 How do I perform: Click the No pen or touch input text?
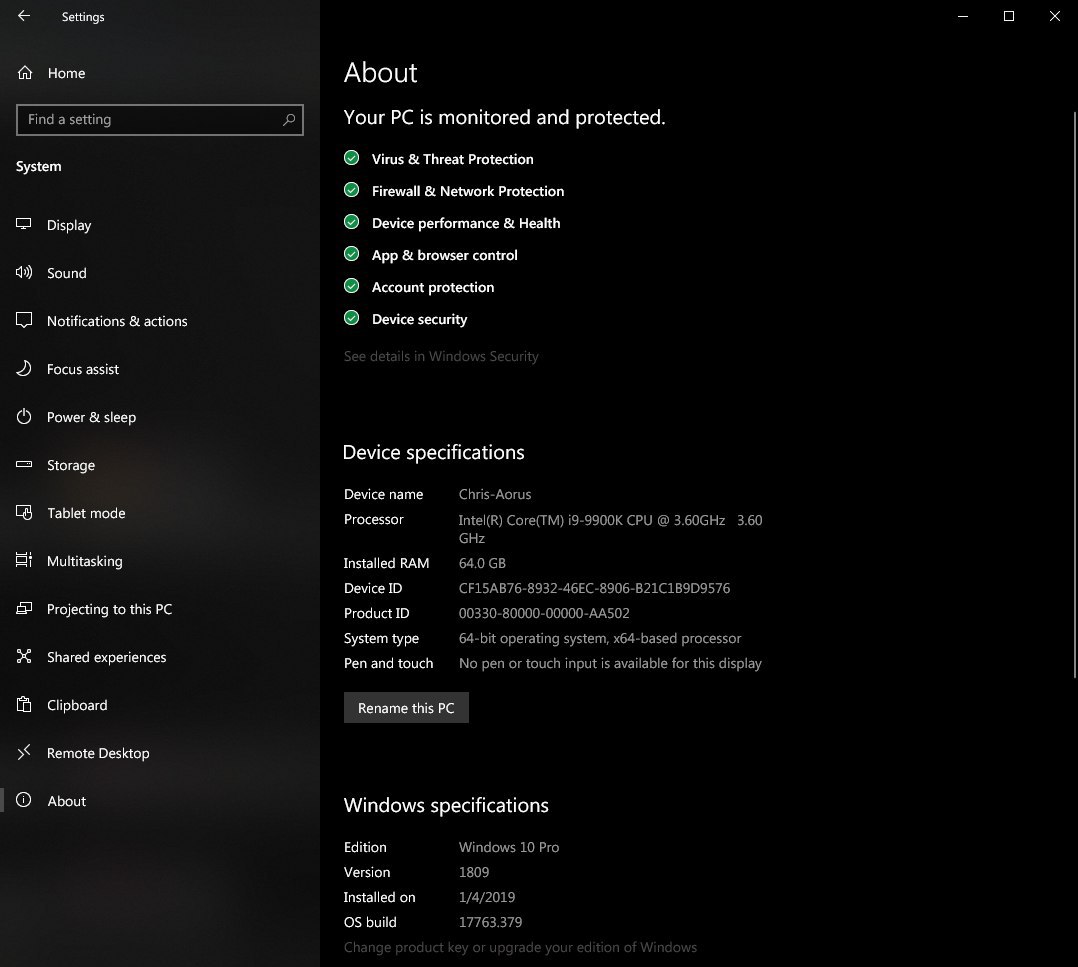pyautogui.click(x=610, y=664)
